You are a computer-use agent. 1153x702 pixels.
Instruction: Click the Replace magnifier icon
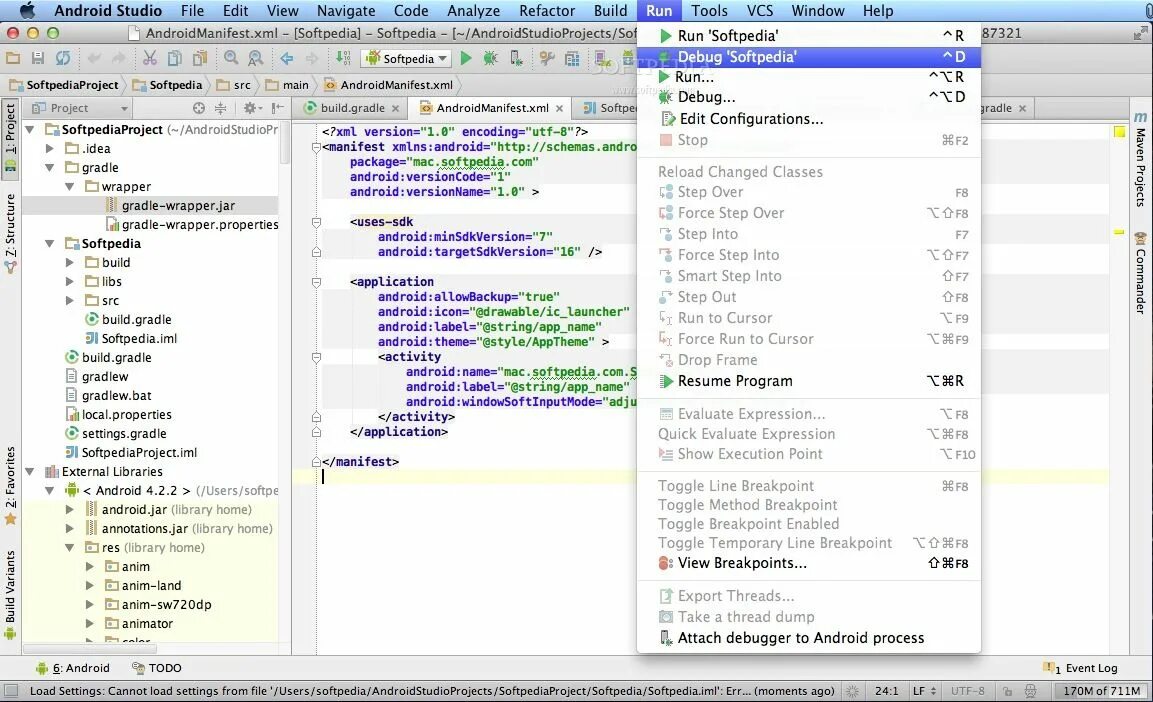[255, 58]
